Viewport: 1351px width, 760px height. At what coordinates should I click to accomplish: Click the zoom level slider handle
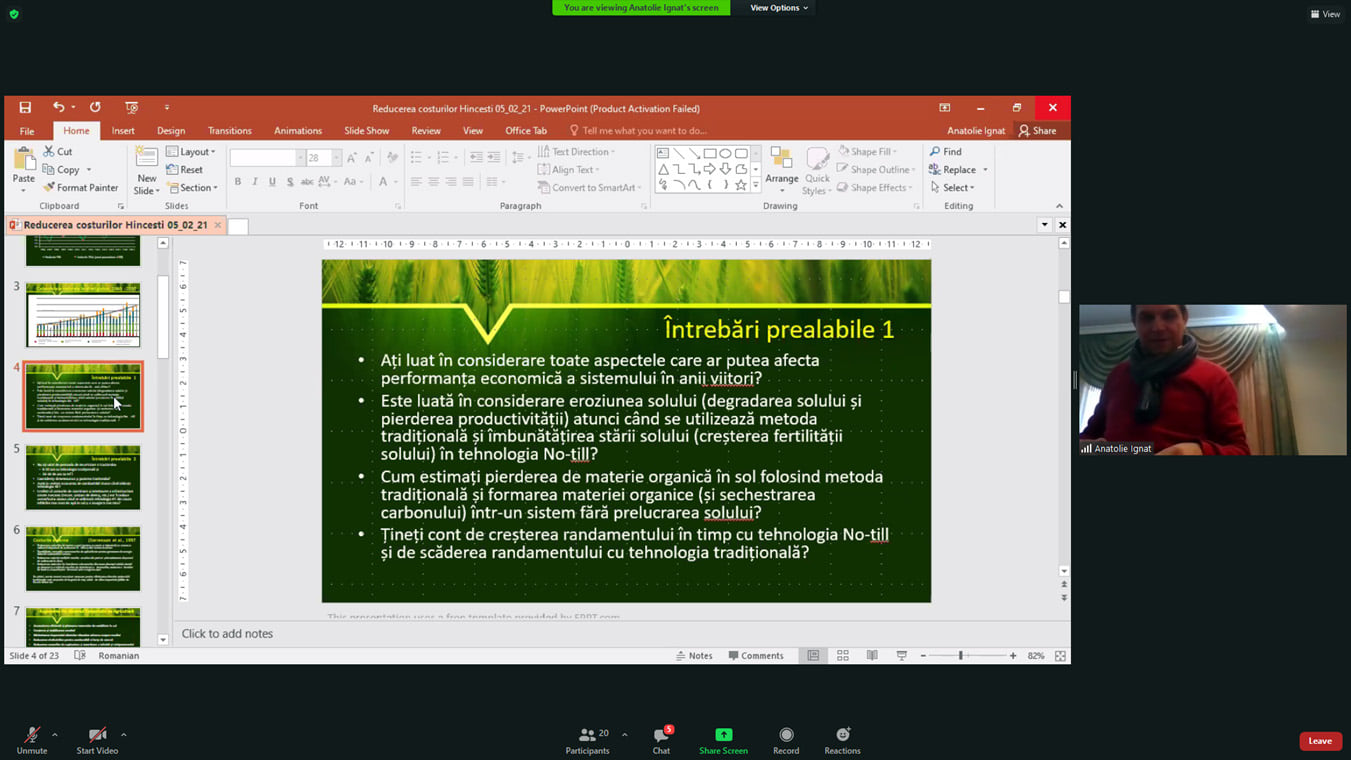coord(961,656)
